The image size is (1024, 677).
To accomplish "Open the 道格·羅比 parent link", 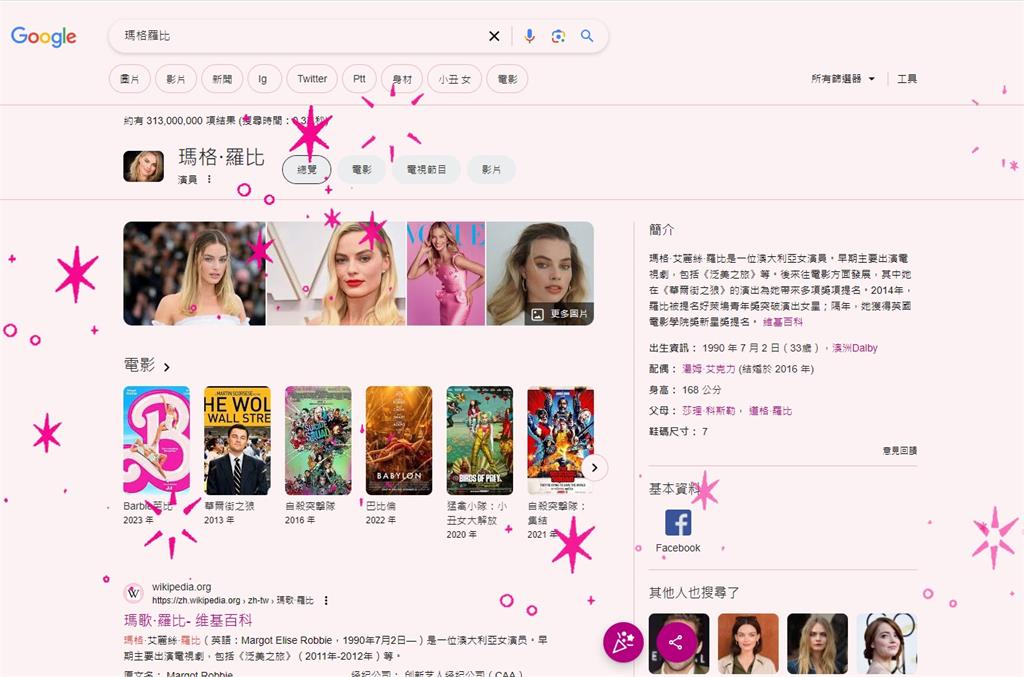I will click(770, 411).
